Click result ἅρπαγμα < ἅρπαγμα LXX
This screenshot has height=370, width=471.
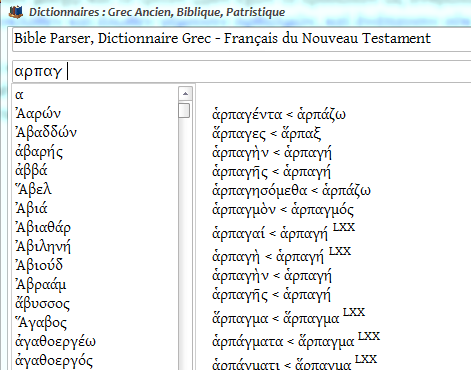289,317
